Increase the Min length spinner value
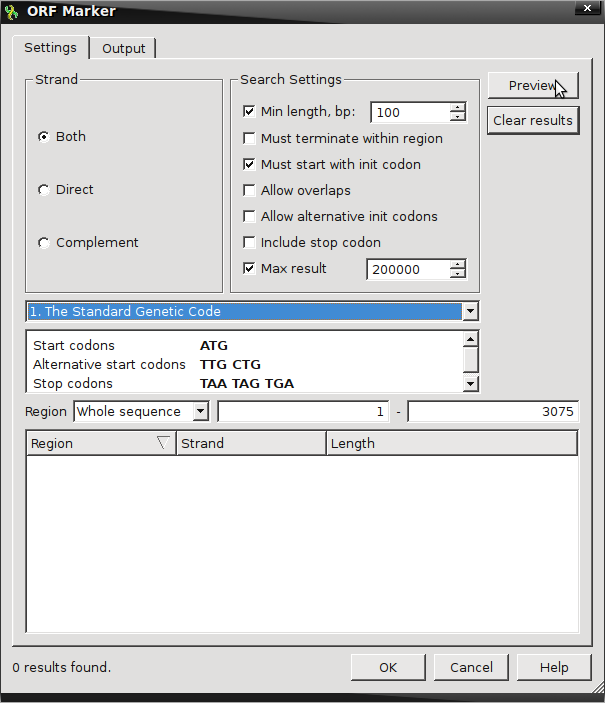The height and width of the screenshot is (703, 605). click(458, 107)
